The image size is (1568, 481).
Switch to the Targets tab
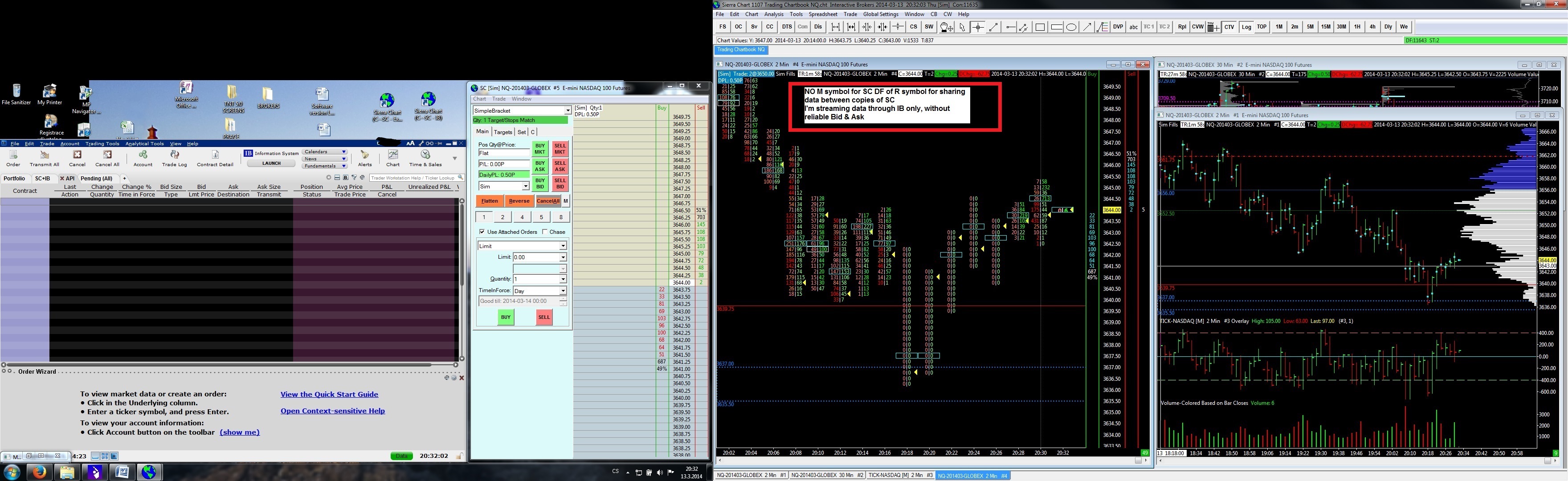tap(503, 132)
